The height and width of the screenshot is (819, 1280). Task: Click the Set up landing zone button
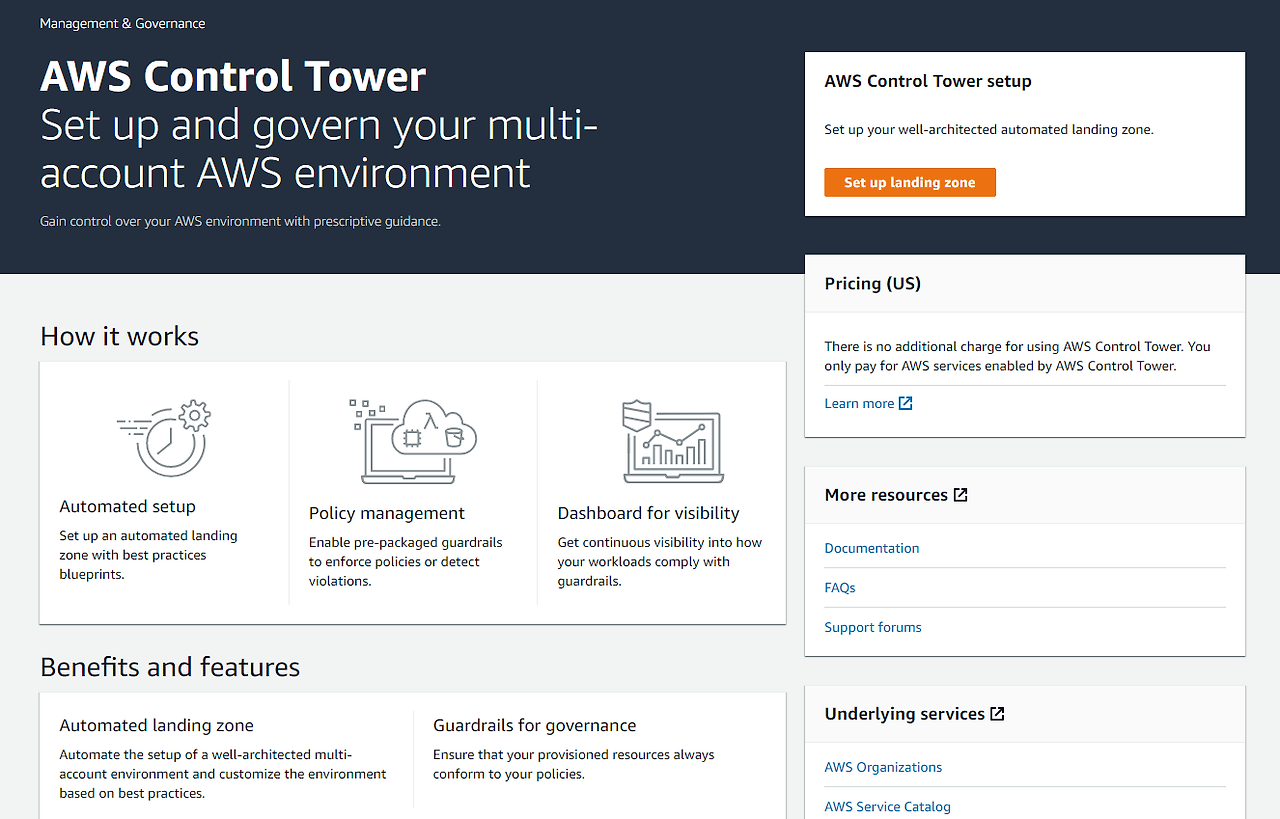click(910, 182)
